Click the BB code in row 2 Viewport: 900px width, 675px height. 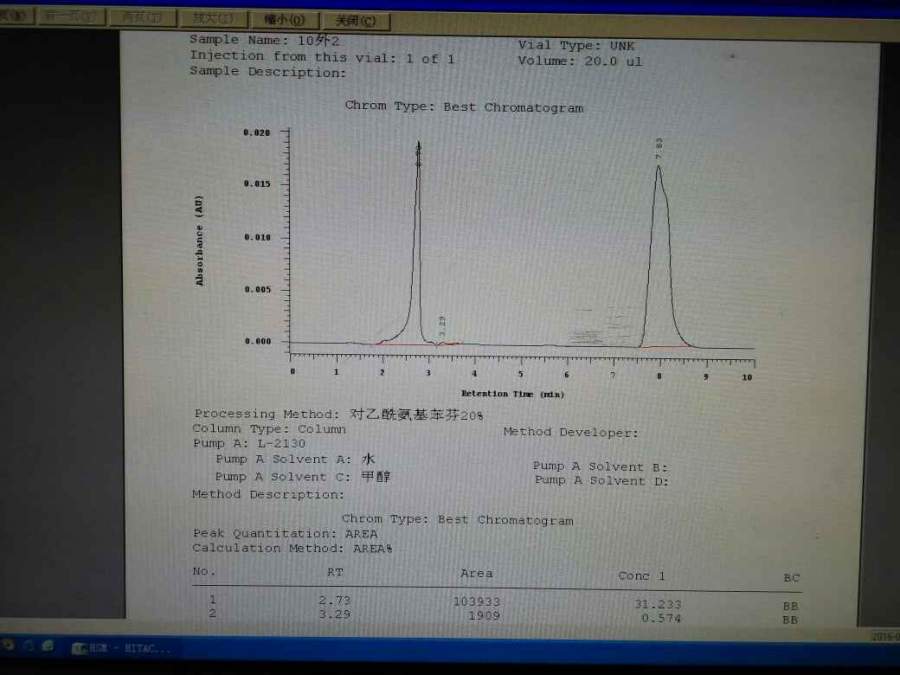click(790, 620)
